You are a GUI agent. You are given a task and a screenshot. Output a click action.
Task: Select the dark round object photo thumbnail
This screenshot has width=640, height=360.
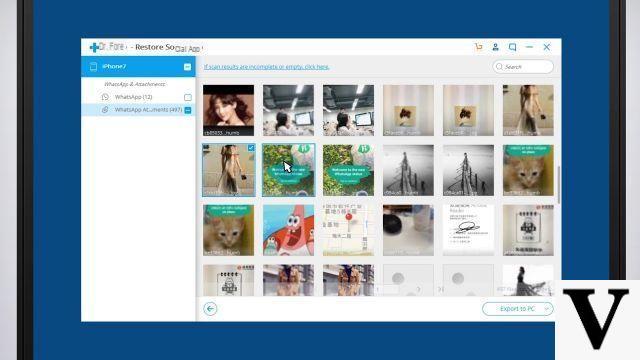tap(408, 230)
